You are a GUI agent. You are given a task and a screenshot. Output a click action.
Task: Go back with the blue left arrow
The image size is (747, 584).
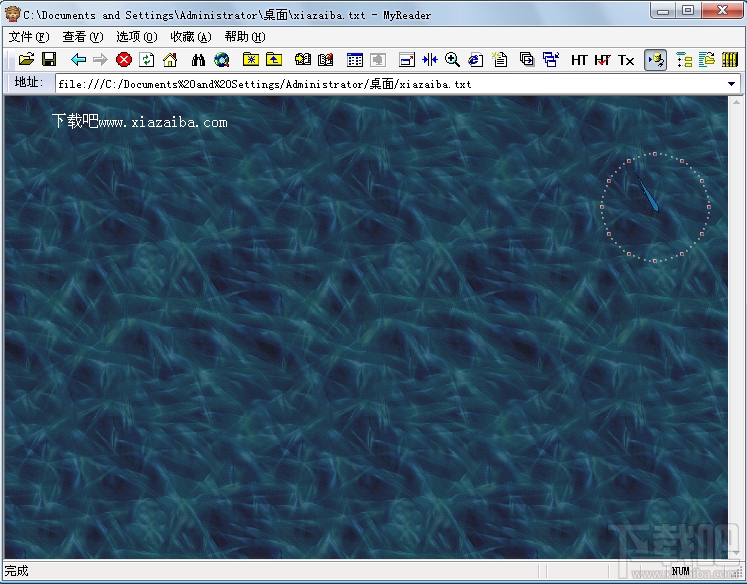(78, 60)
